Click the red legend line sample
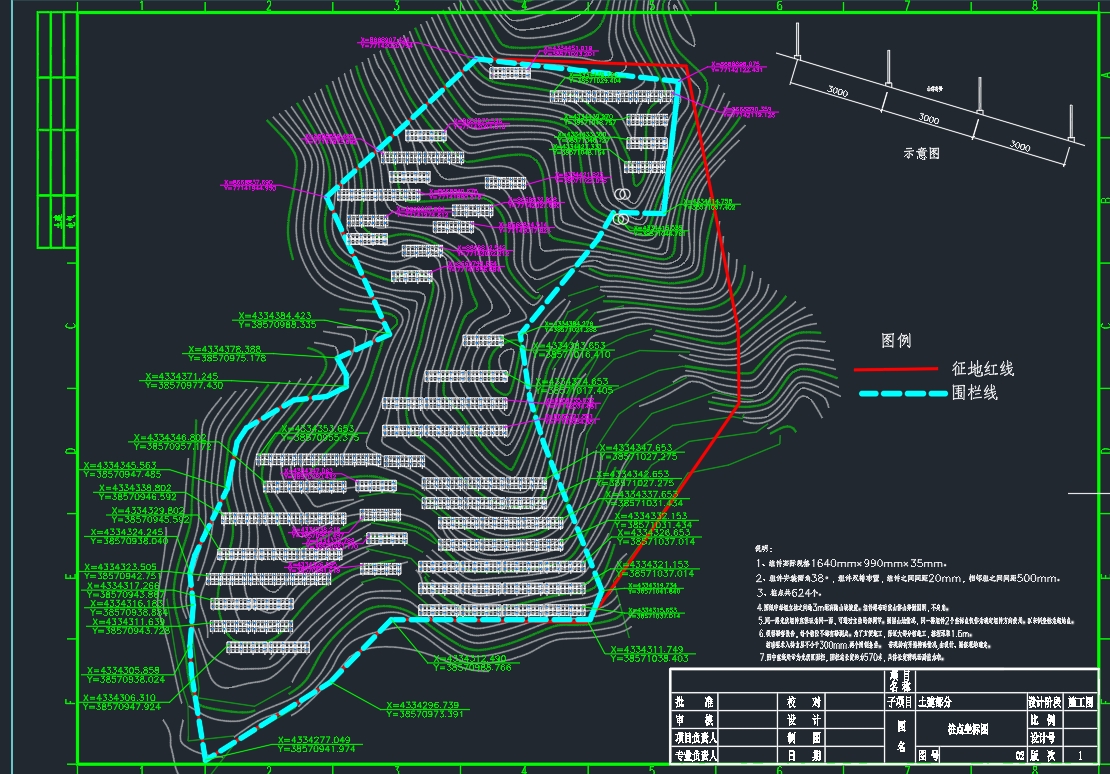The width and height of the screenshot is (1110, 774). pos(896,369)
